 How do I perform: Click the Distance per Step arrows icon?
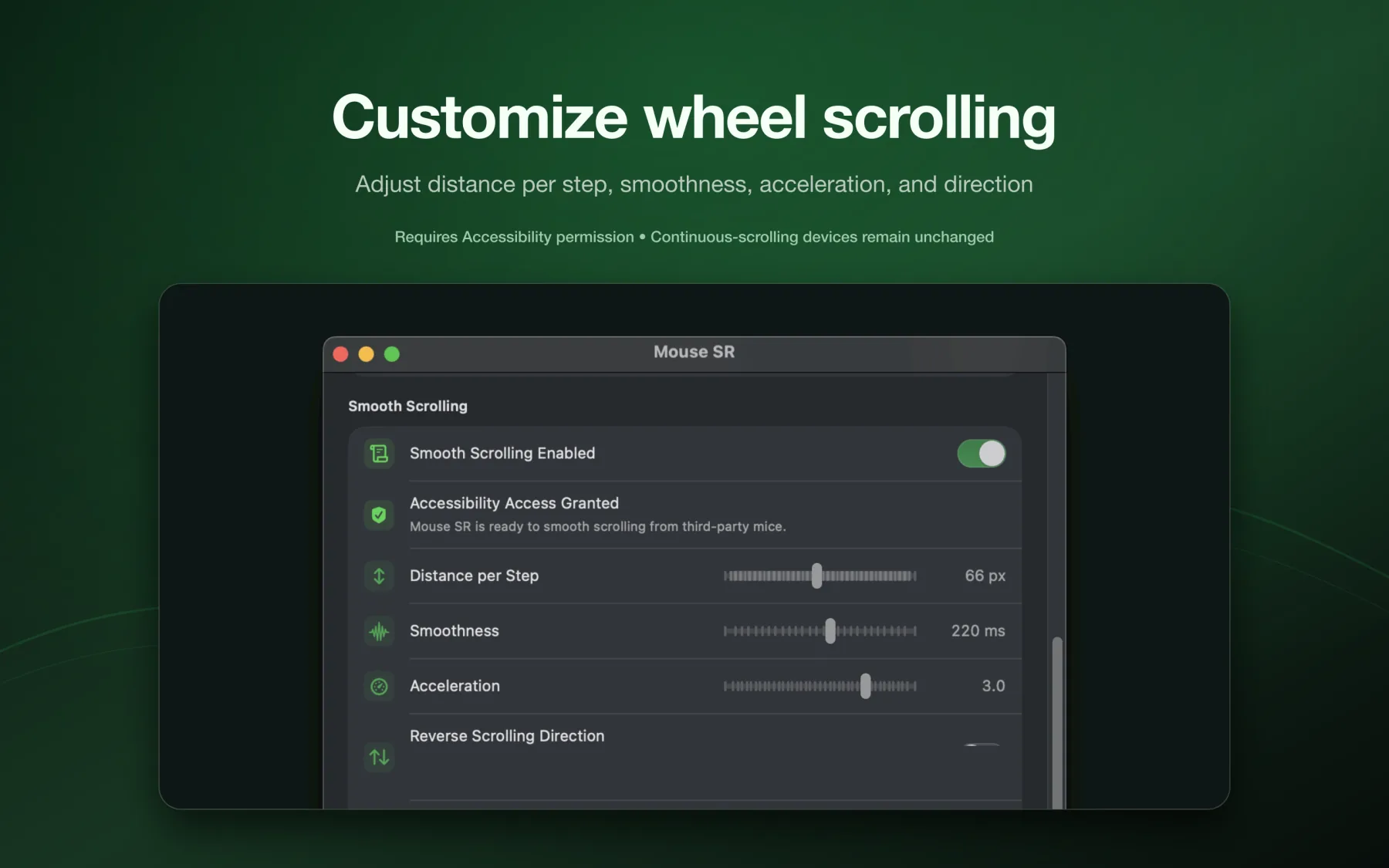(x=379, y=576)
